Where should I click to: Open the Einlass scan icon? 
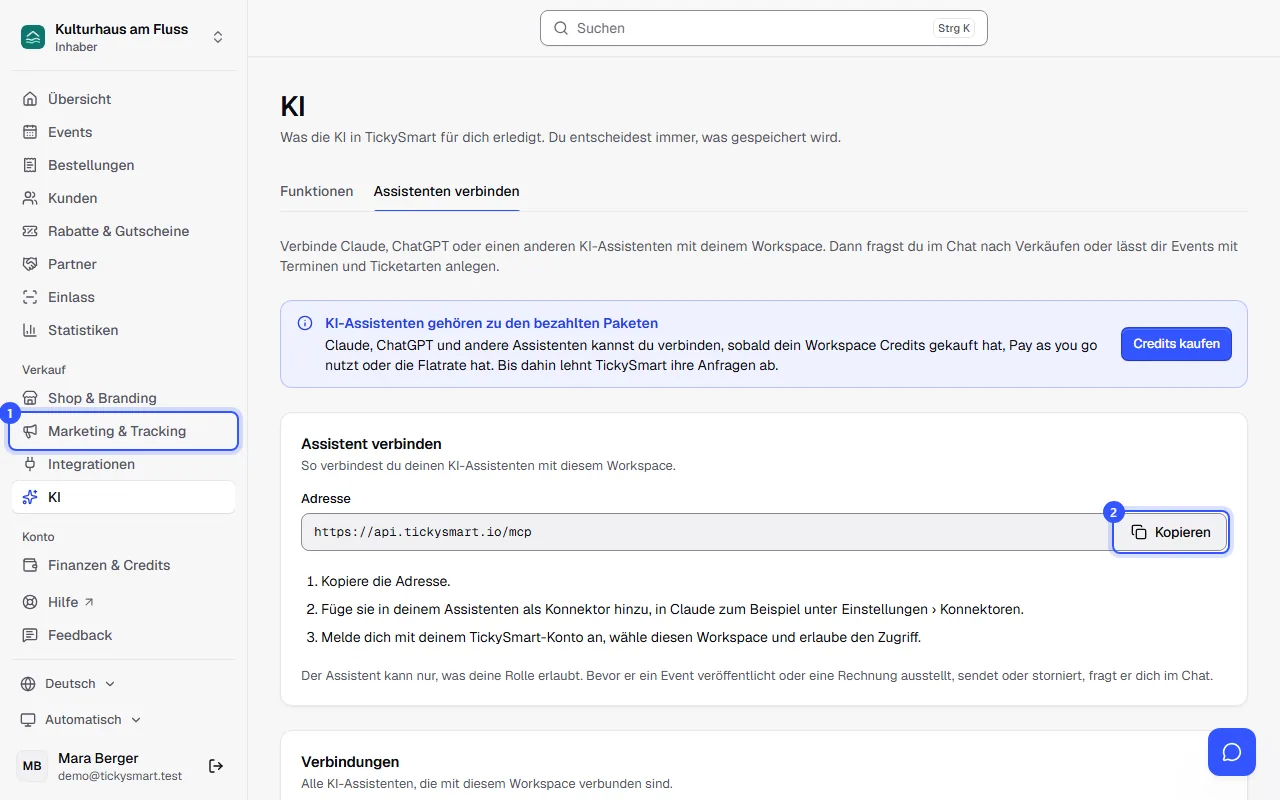click(x=30, y=297)
